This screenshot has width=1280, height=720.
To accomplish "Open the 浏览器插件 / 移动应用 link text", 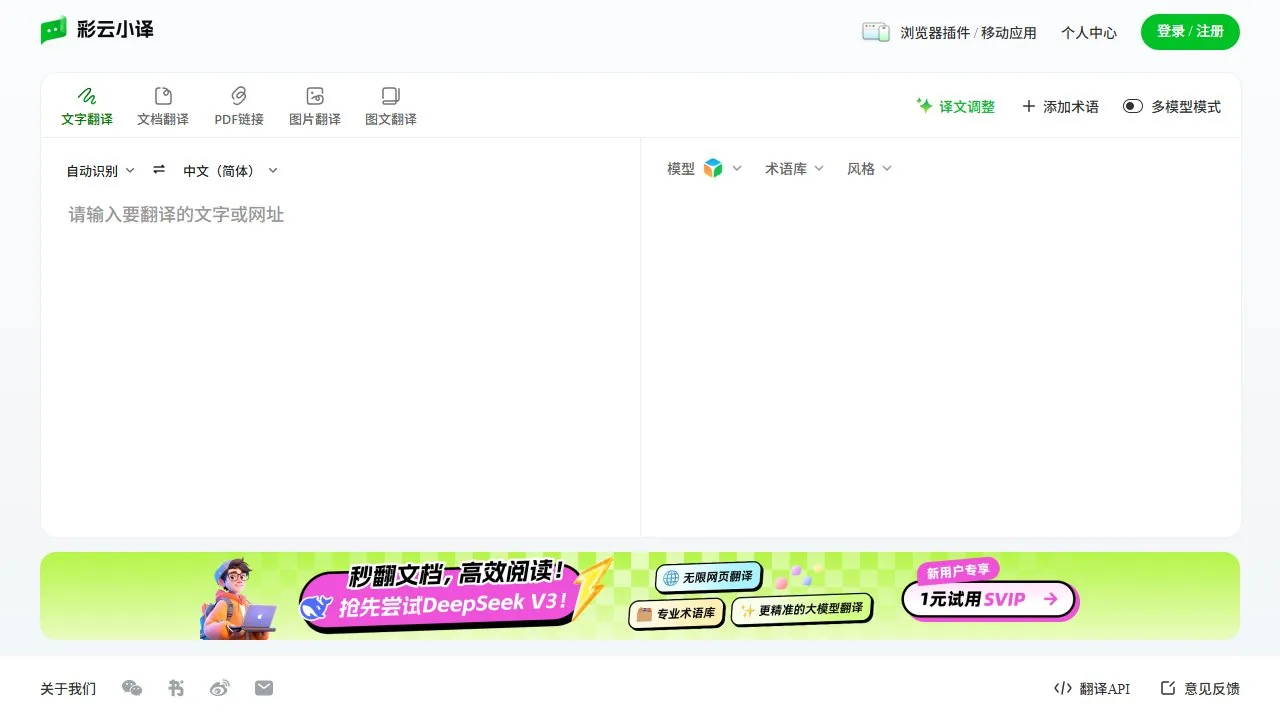I will 968,33.
